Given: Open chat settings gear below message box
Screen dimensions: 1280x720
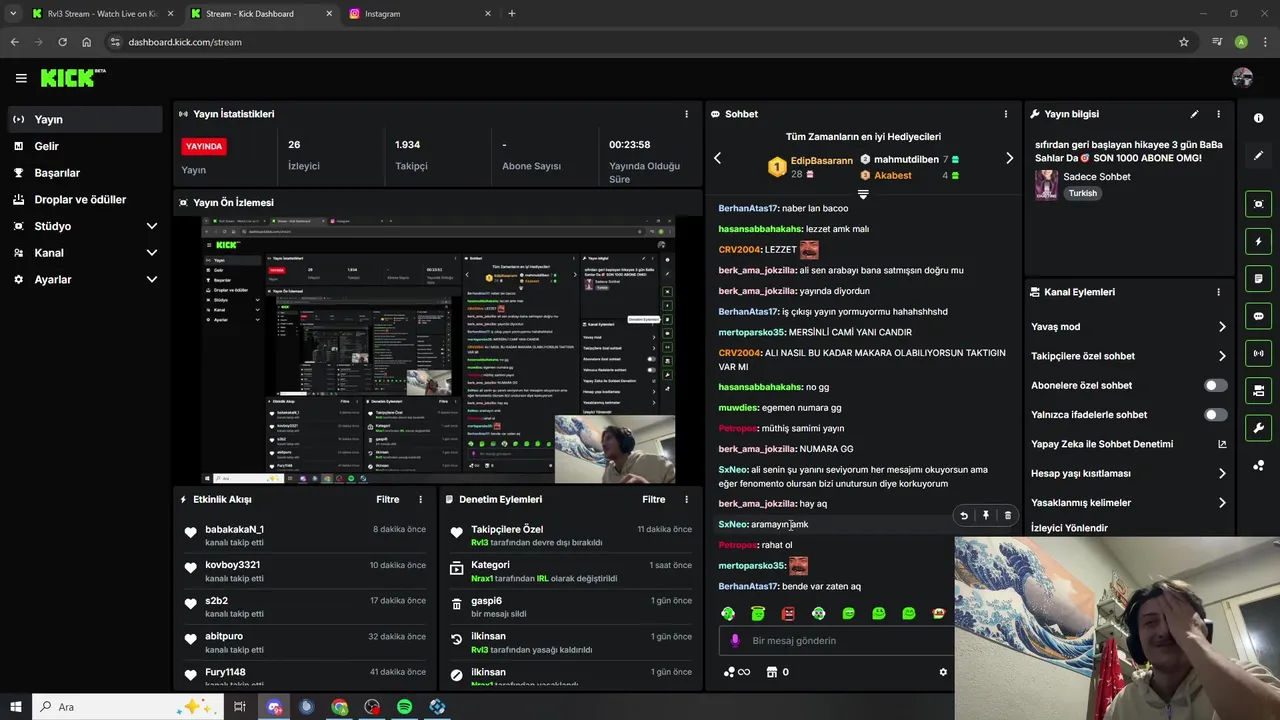Looking at the screenshot, I should click(943, 672).
